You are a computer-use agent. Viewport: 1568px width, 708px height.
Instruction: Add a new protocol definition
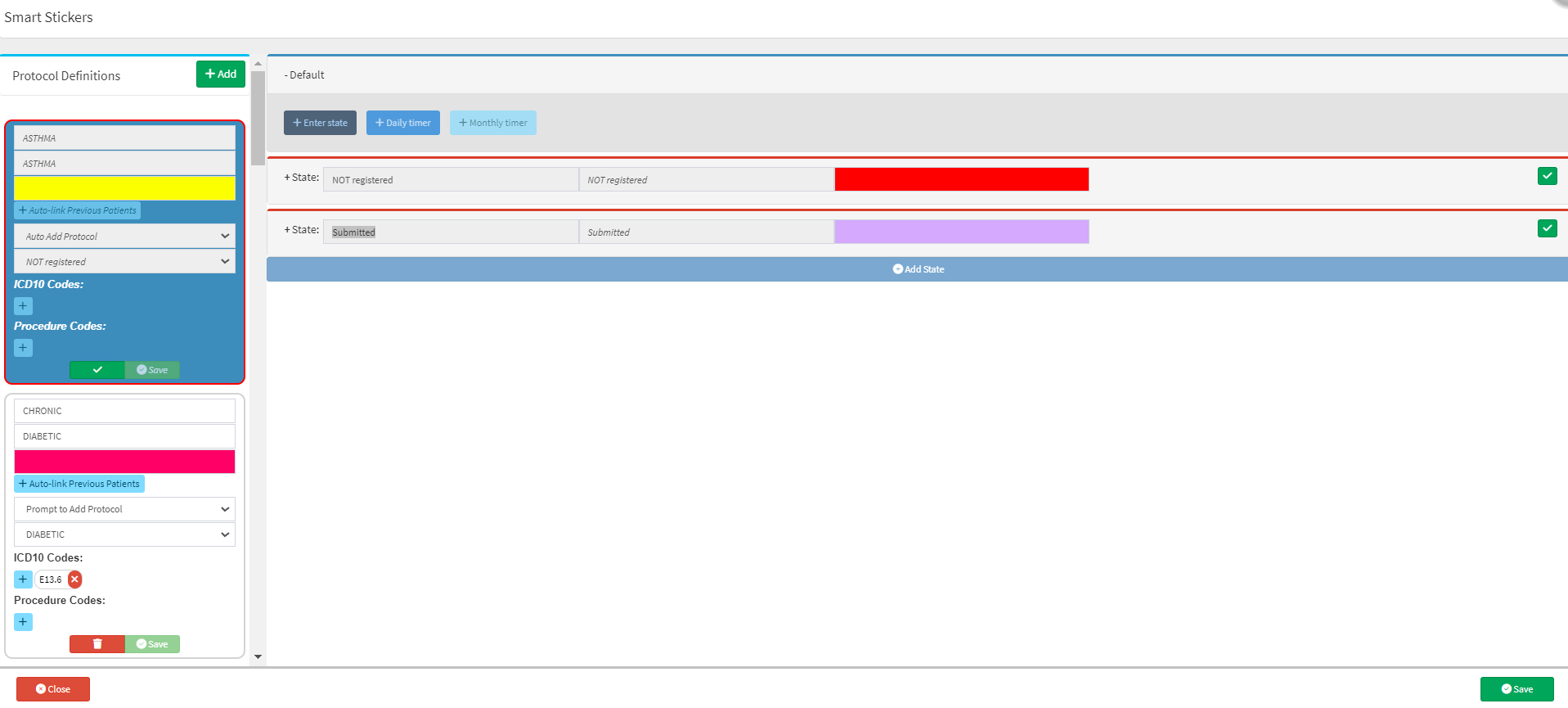tap(221, 74)
